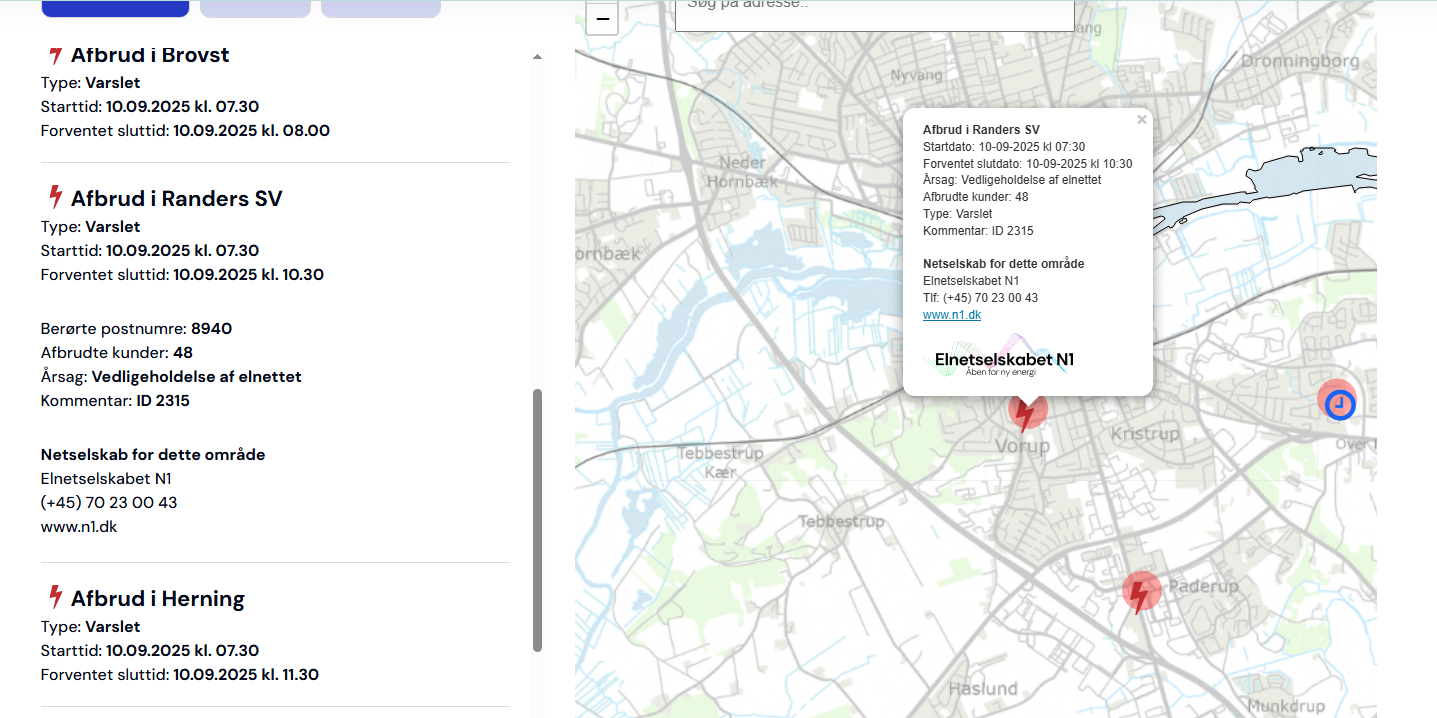Click the lightning icon beside Afbrud i Brovst
The image size is (1437, 718).
(55, 56)
